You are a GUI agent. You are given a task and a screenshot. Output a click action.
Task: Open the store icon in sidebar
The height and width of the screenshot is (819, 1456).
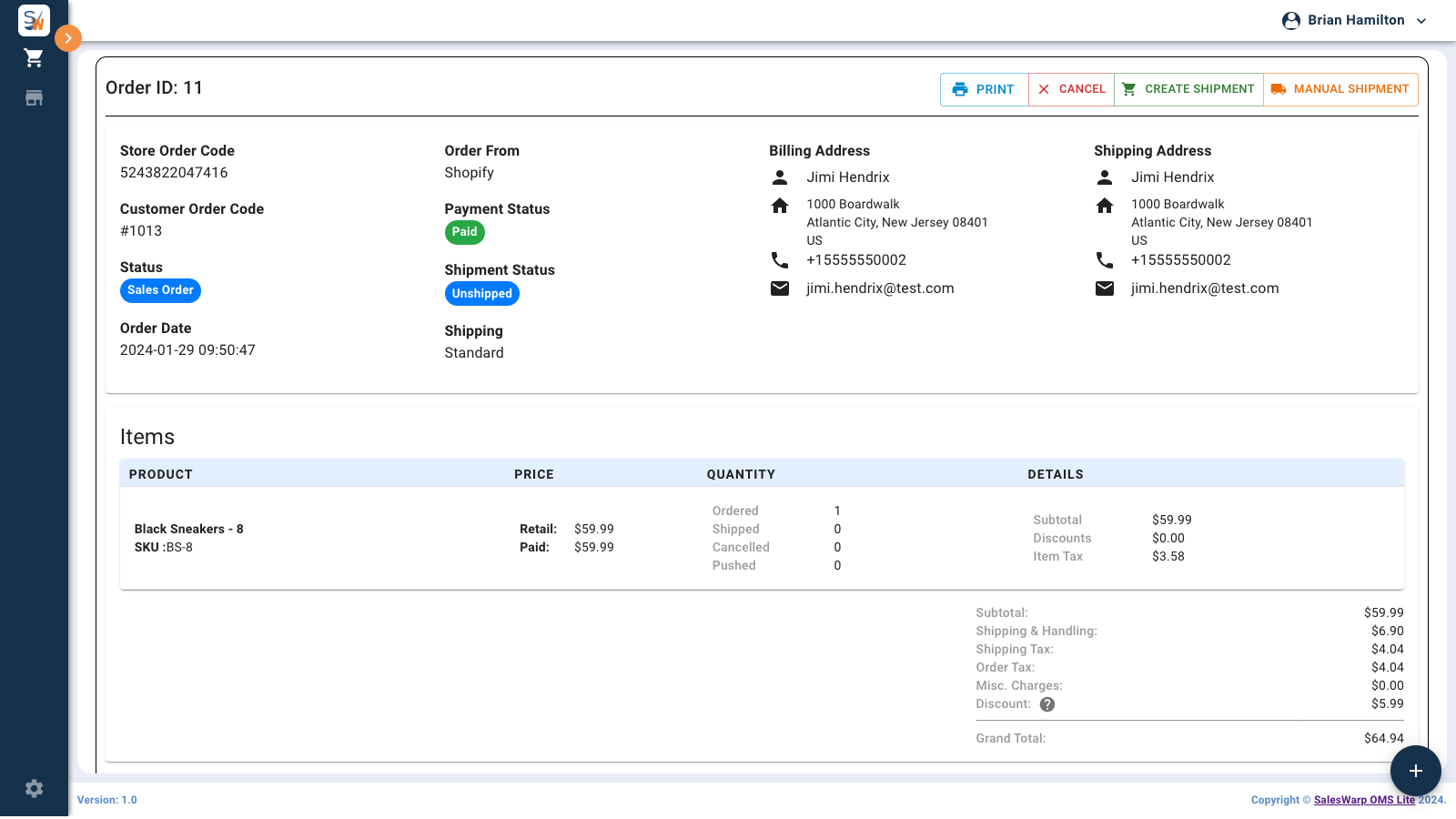34,98
